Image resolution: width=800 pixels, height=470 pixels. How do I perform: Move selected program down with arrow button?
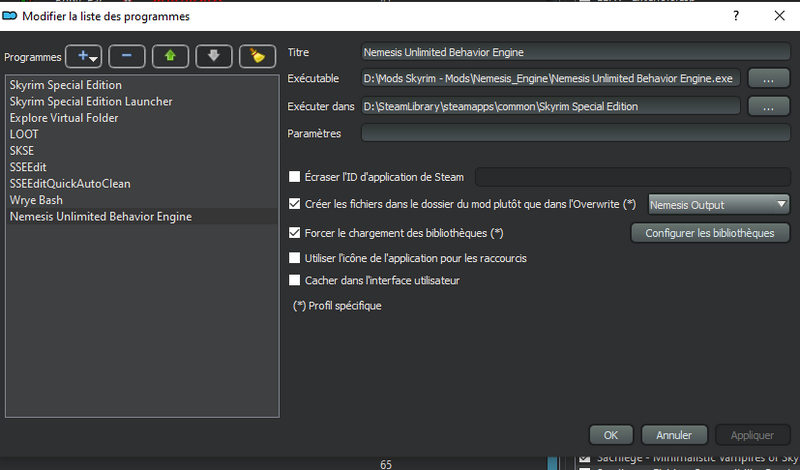[213, 57]
